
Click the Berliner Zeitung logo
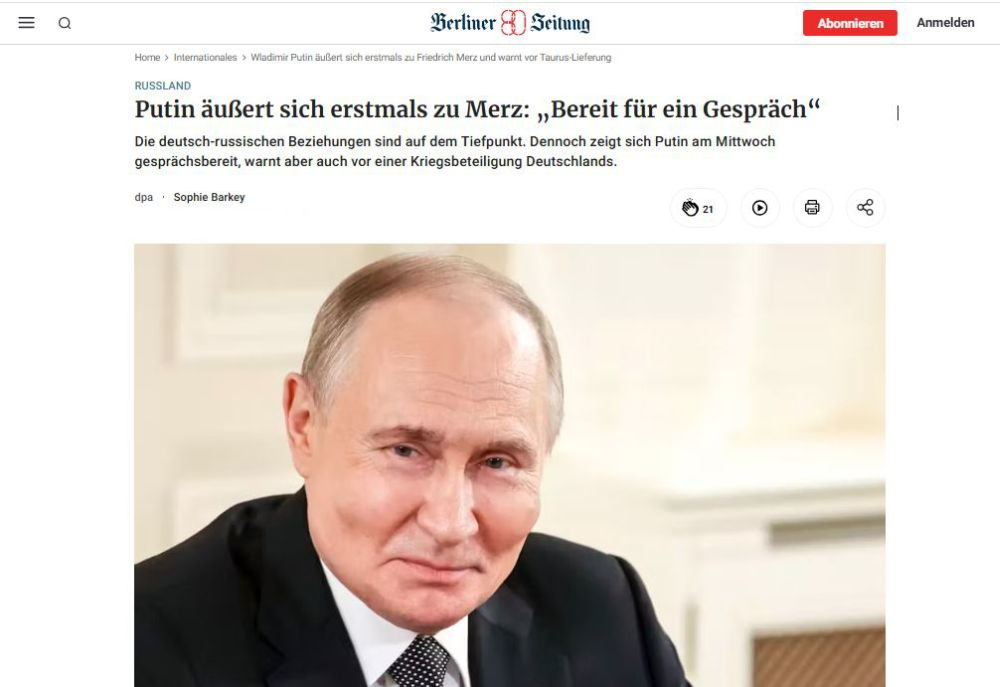click(x=510, y=23)
